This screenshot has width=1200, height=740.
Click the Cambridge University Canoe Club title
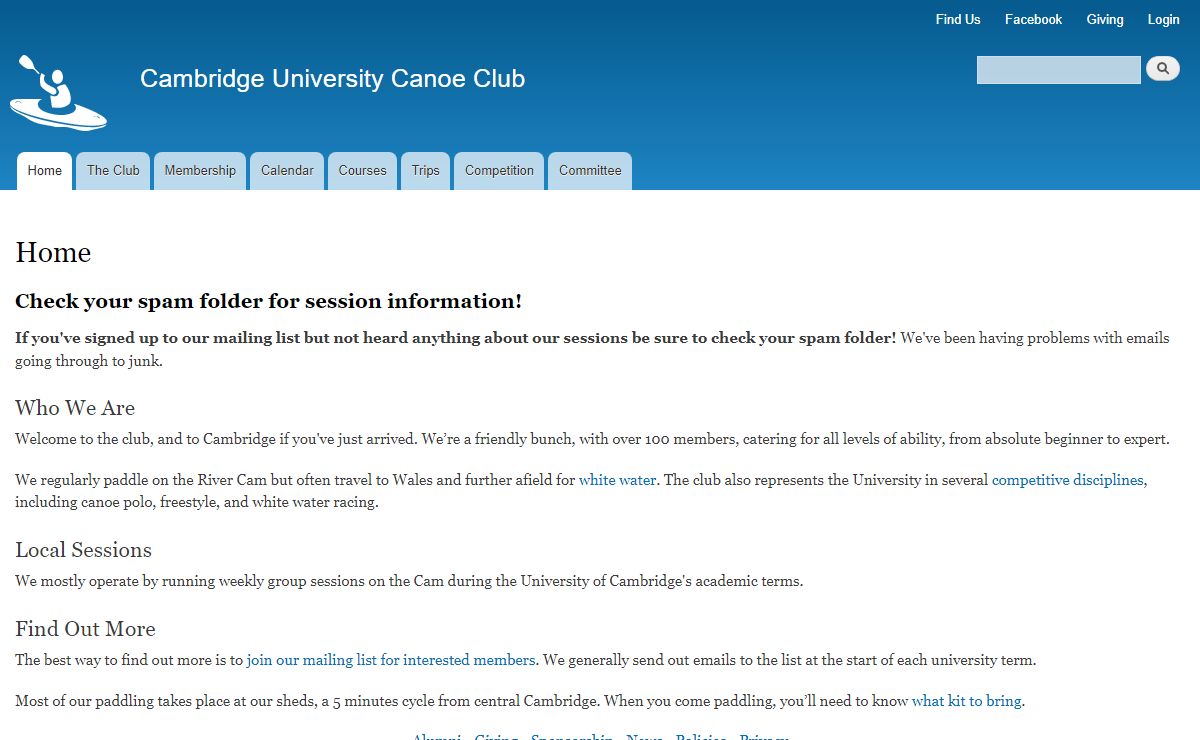click(332, 79)
